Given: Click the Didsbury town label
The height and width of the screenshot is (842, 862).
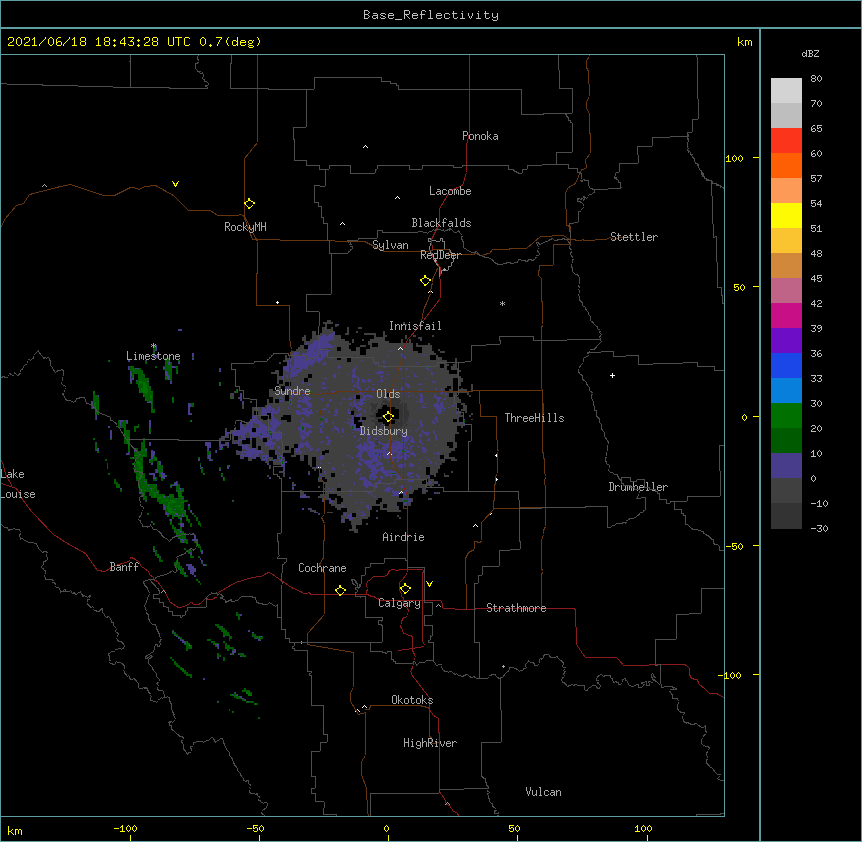Looking at the screenshot, I should coord(384,431).
